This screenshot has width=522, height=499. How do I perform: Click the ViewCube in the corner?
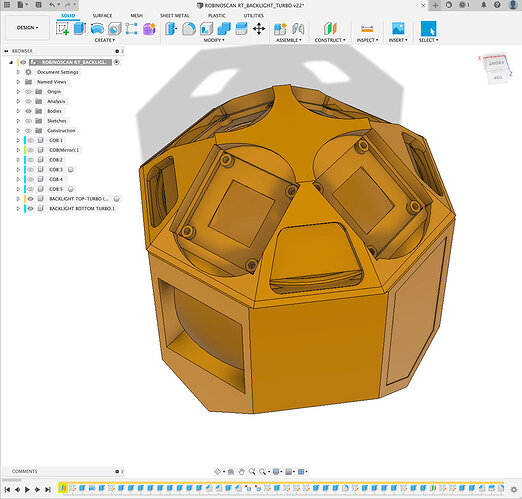coord(496,69)
